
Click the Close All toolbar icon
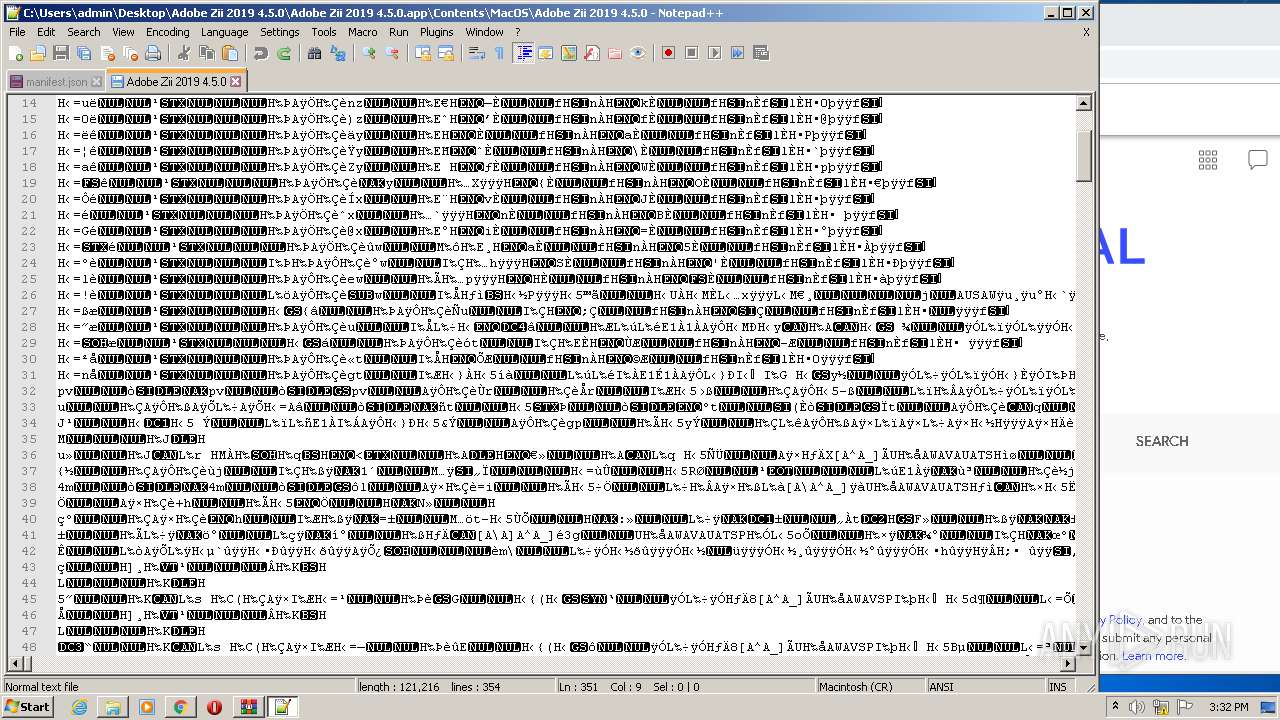131,53
